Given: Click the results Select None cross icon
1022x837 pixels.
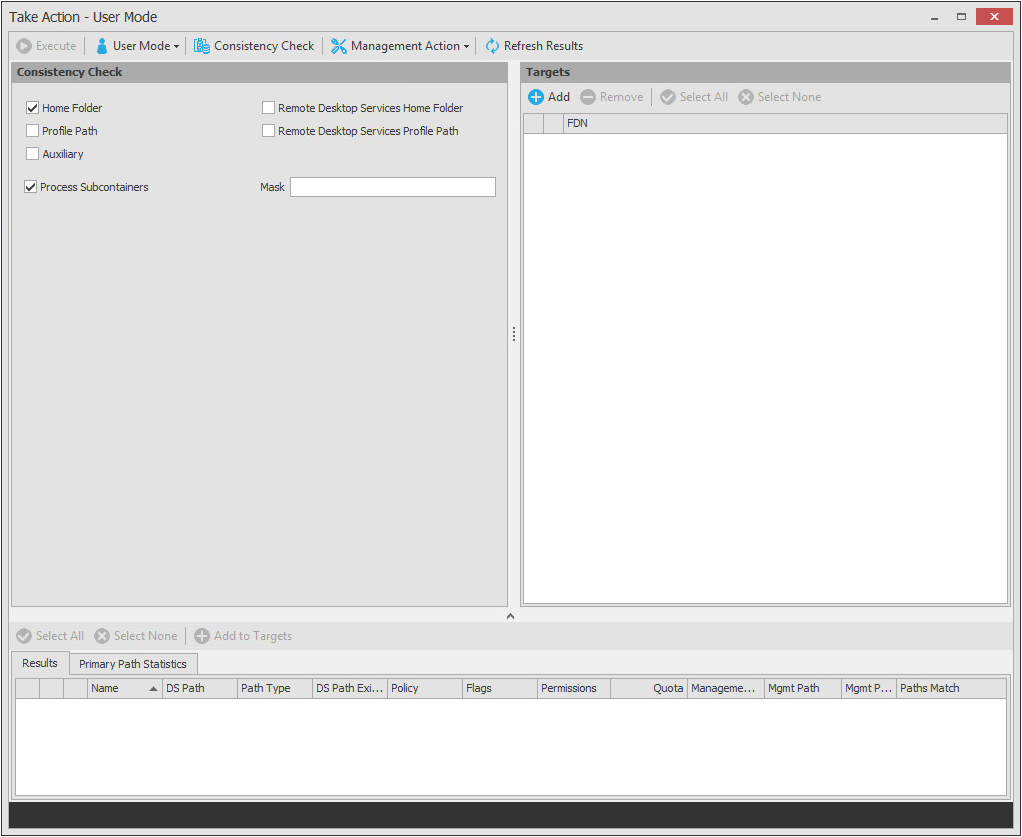Looking at the screenshot, I should pos(102,636).
